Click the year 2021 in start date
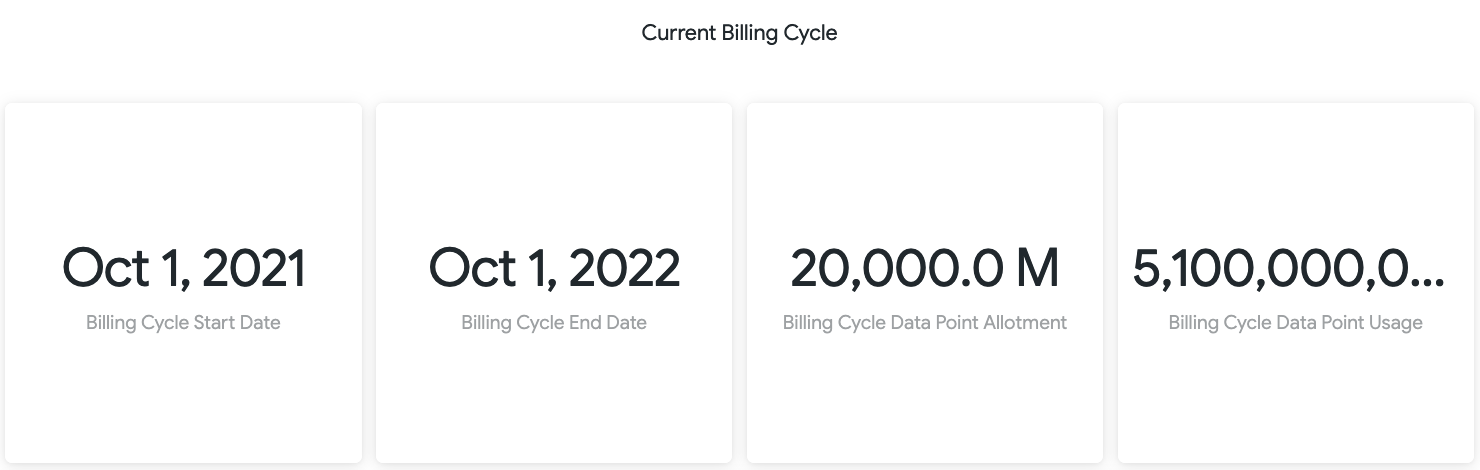Image resolution: width=1480 pixels, height=470 pixels. coord(253,268)
